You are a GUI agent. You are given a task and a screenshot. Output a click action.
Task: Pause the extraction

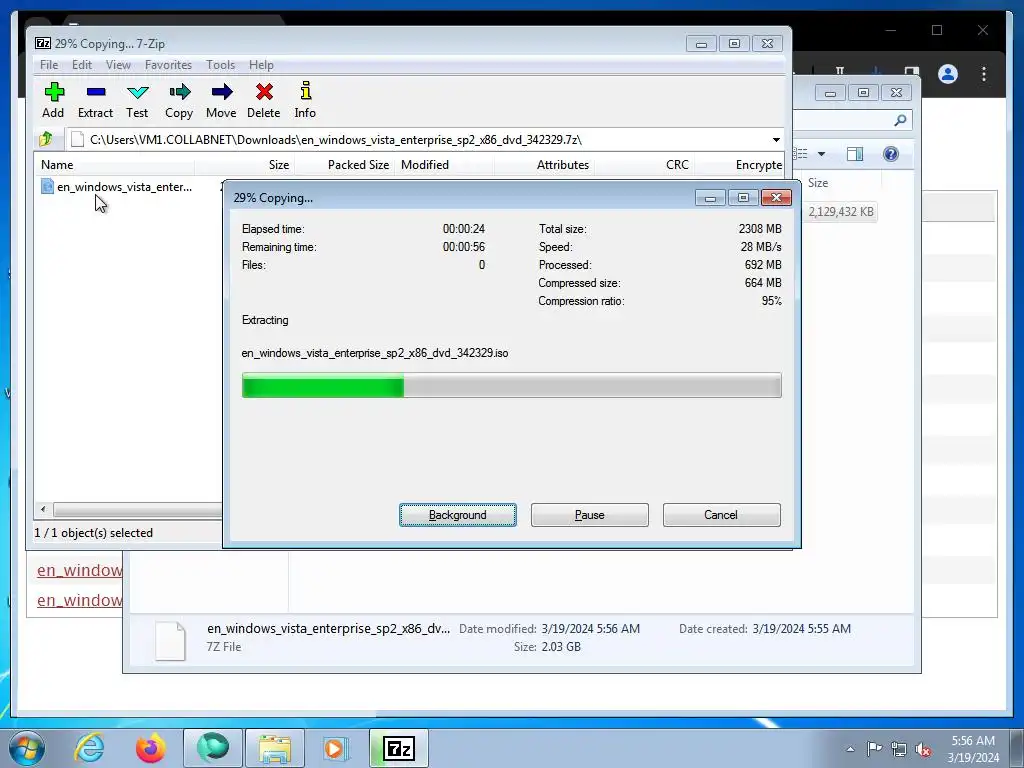(x=590, y=515)
